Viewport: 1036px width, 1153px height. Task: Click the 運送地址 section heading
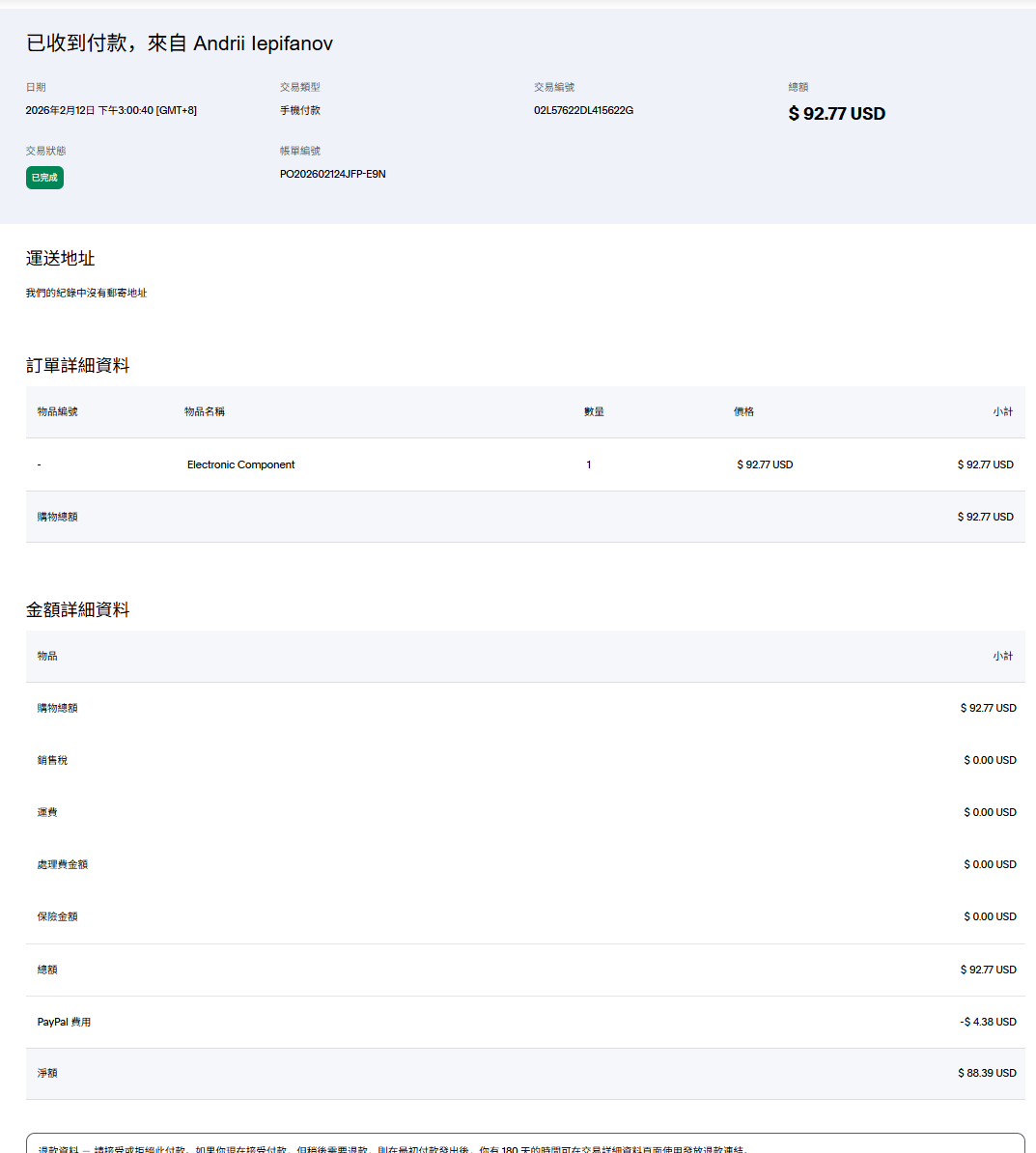[60, 259]
